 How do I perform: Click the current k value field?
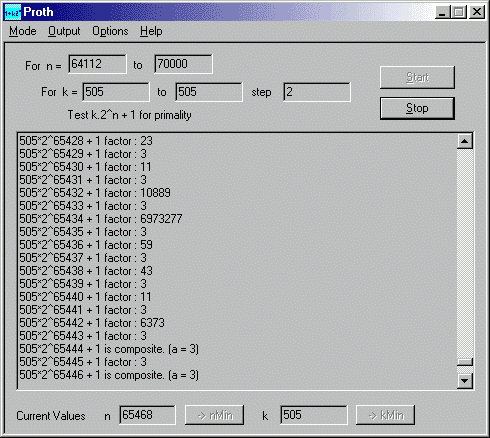[314, 415]
